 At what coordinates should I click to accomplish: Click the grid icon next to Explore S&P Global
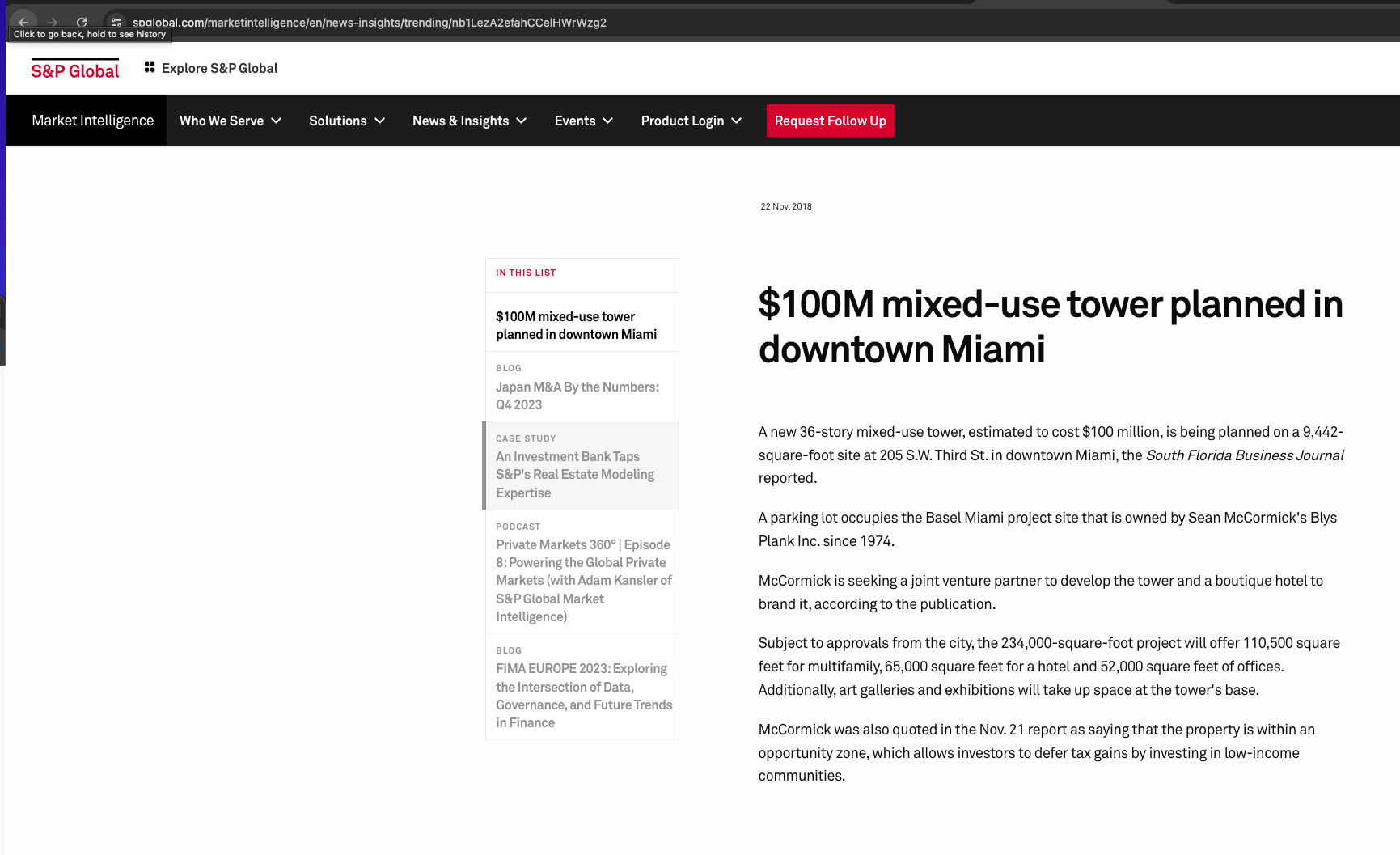(150, 67)
